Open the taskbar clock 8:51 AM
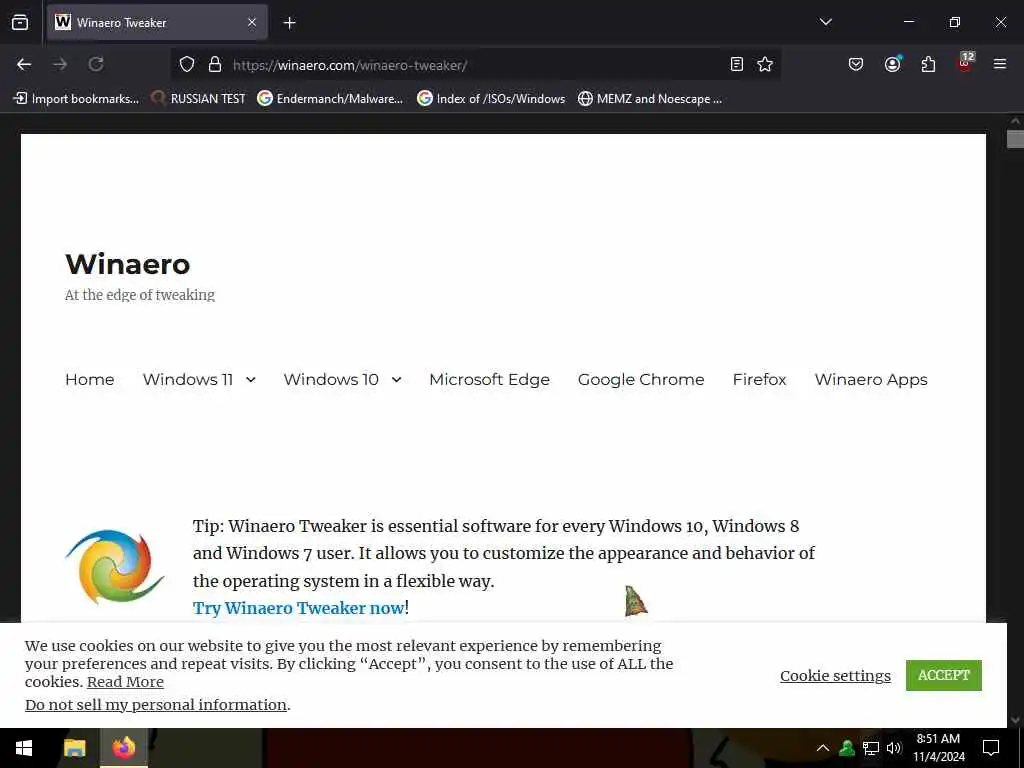The image size is (1024, 768). pos(938,748)
